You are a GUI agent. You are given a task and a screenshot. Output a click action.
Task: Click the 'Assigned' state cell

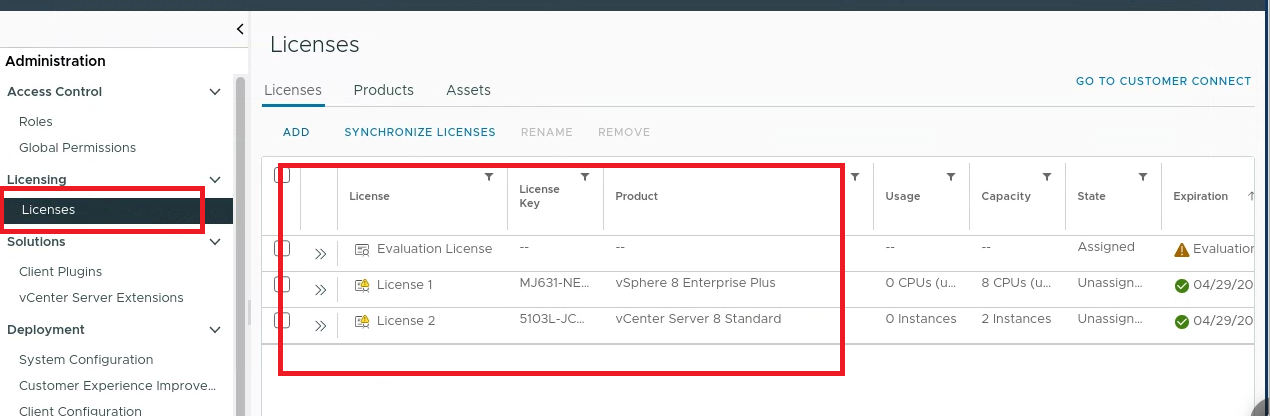(1106, 247)
